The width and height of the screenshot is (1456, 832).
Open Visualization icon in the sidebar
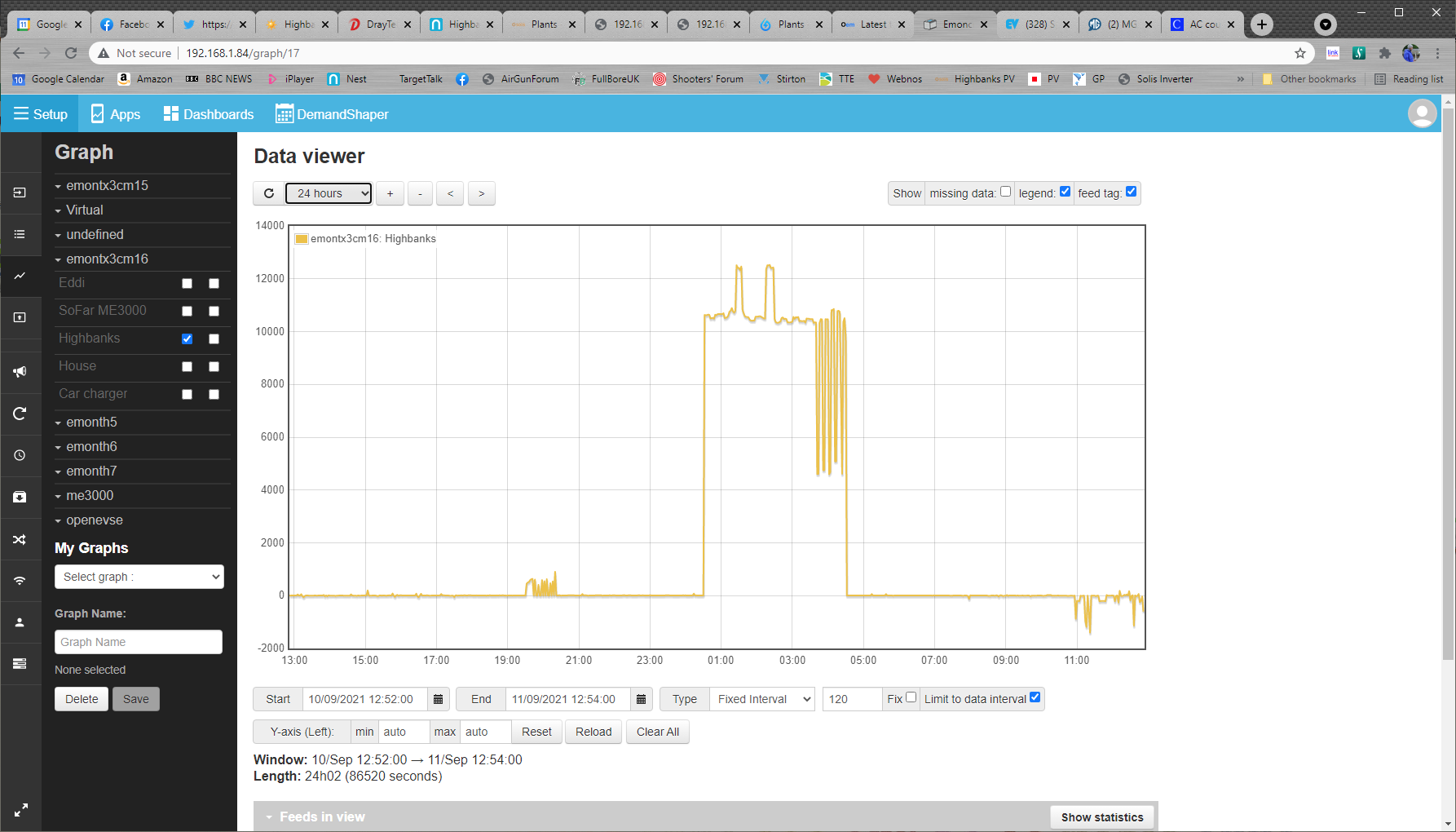tap(20, 317)
